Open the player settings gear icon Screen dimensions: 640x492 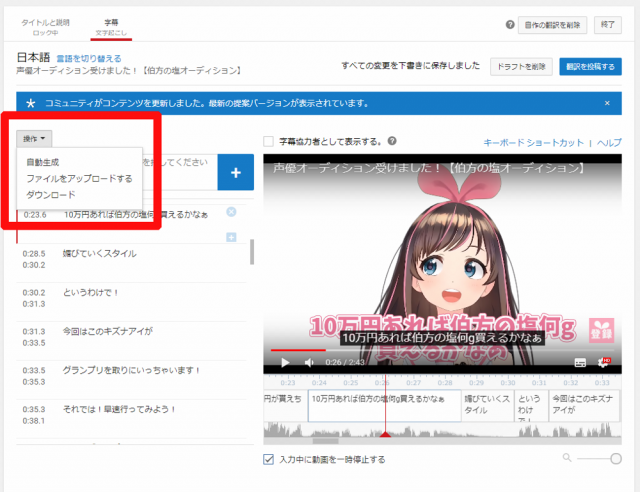click(603, 362)
